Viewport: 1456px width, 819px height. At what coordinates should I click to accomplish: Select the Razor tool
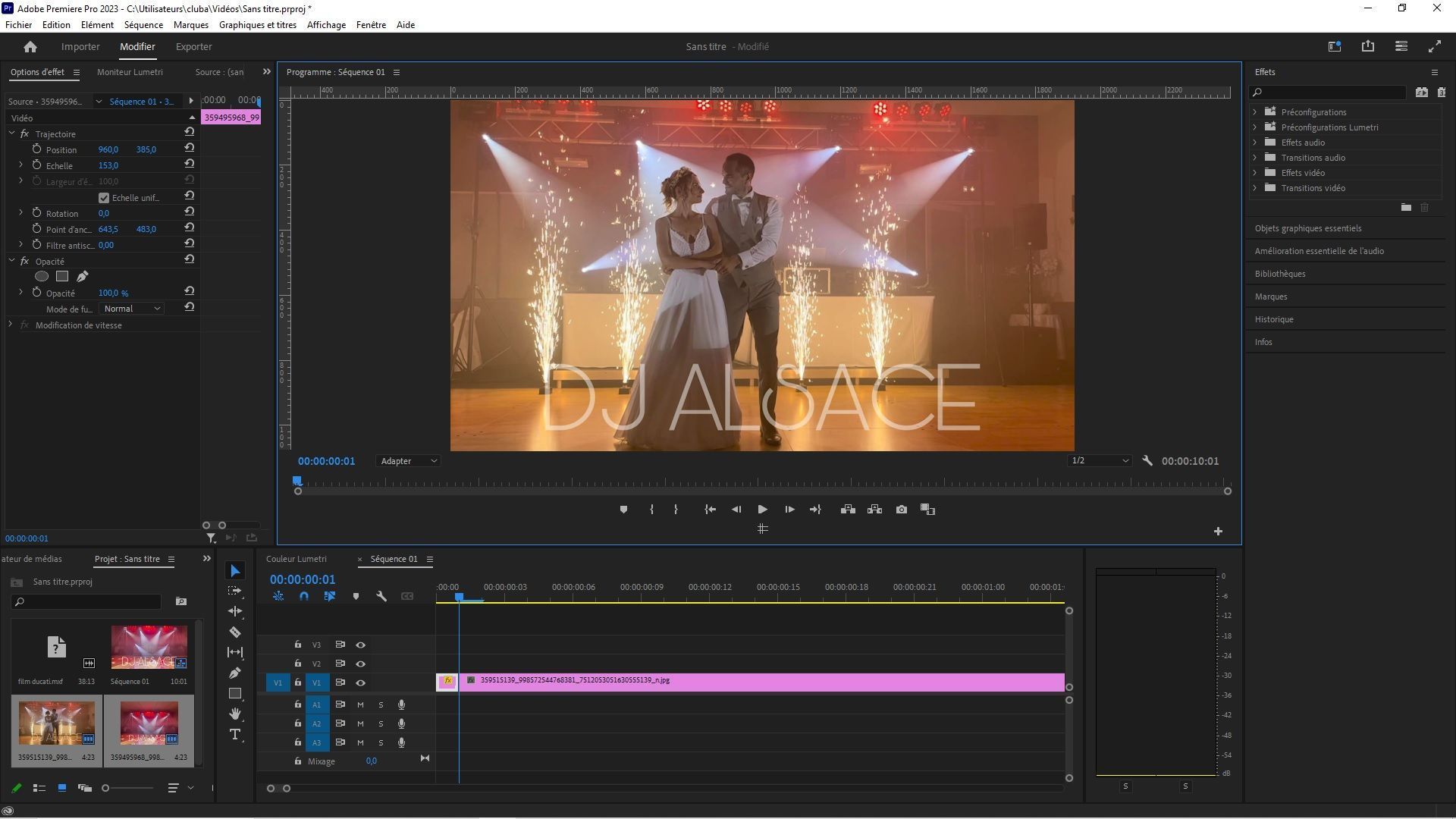point(235,632)
